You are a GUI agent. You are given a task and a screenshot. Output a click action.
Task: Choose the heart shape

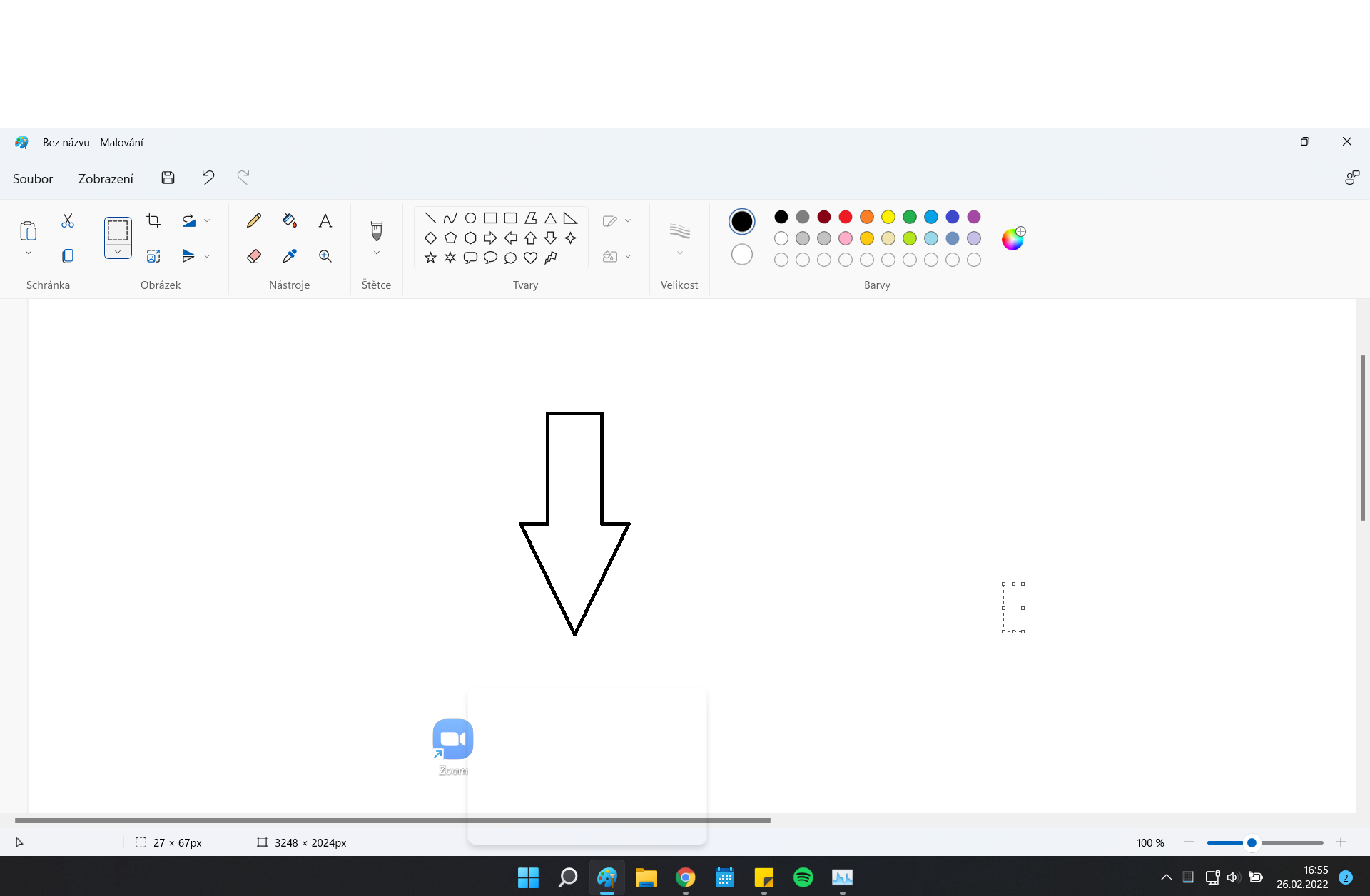click(530, 258)
